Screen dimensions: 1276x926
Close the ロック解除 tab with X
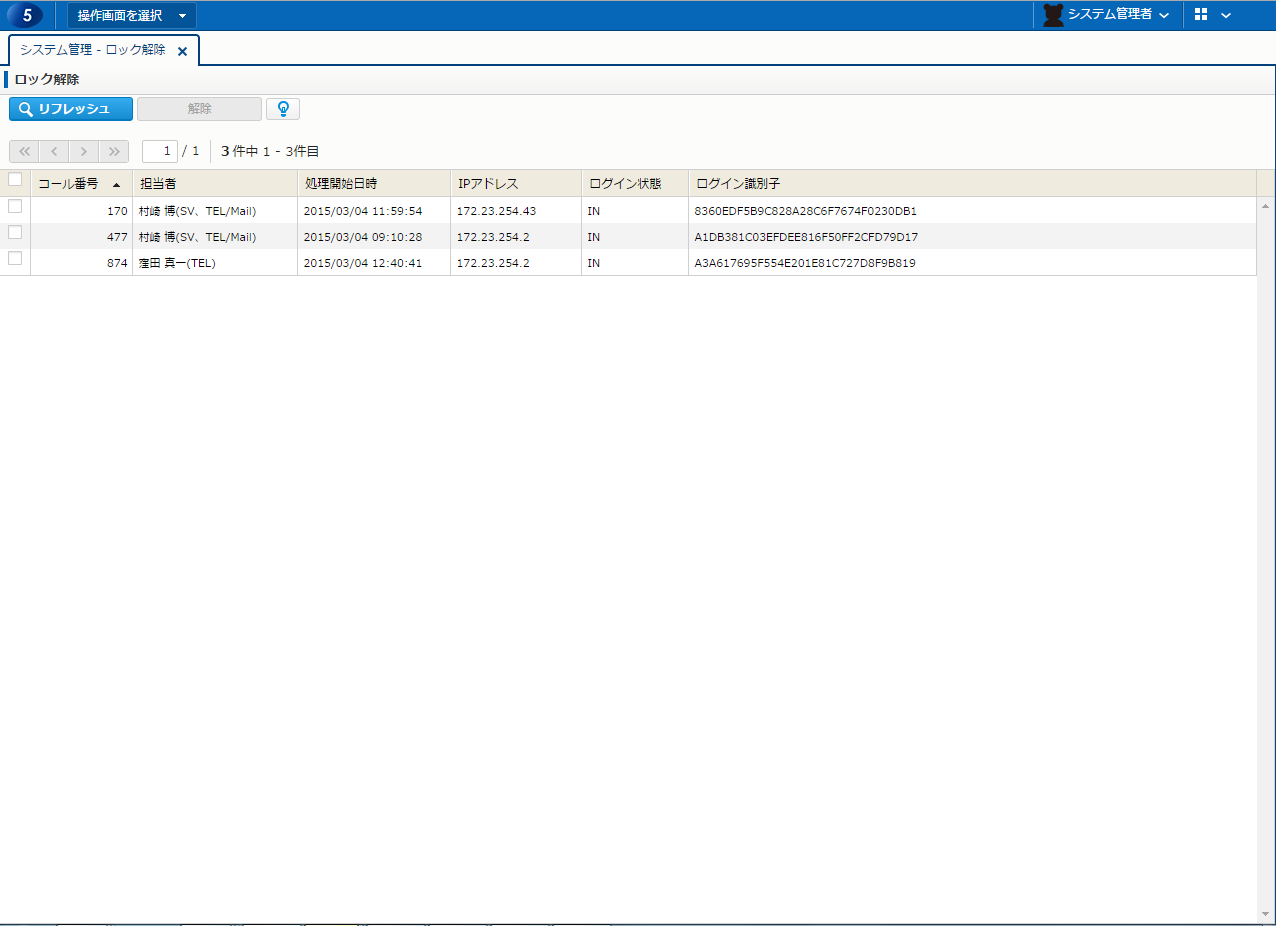[182, 51]
